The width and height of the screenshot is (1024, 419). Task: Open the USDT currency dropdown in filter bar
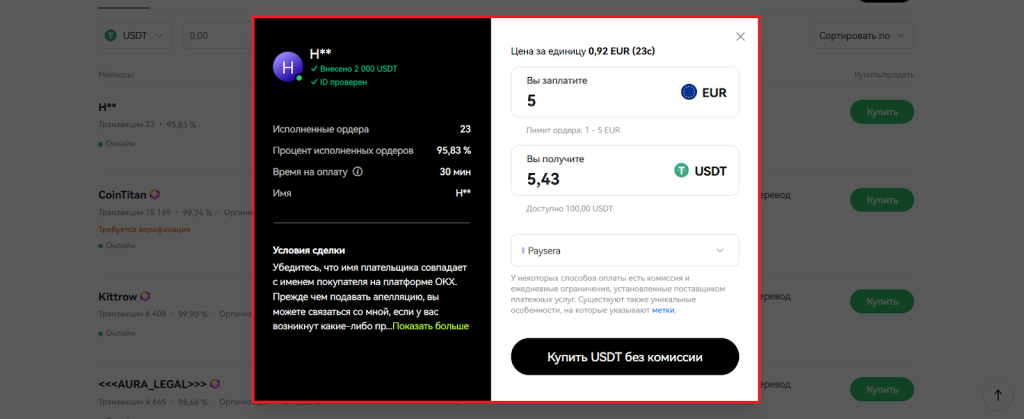[x=135, y=35]
